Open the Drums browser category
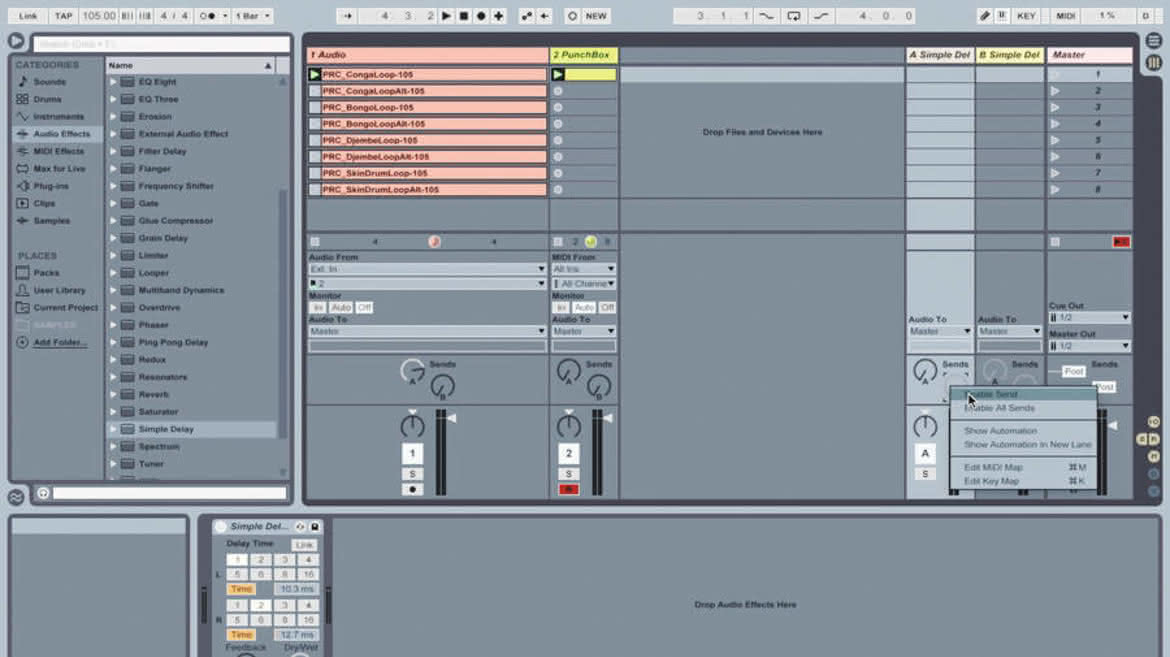1170x657 pixels. (47, 99)
